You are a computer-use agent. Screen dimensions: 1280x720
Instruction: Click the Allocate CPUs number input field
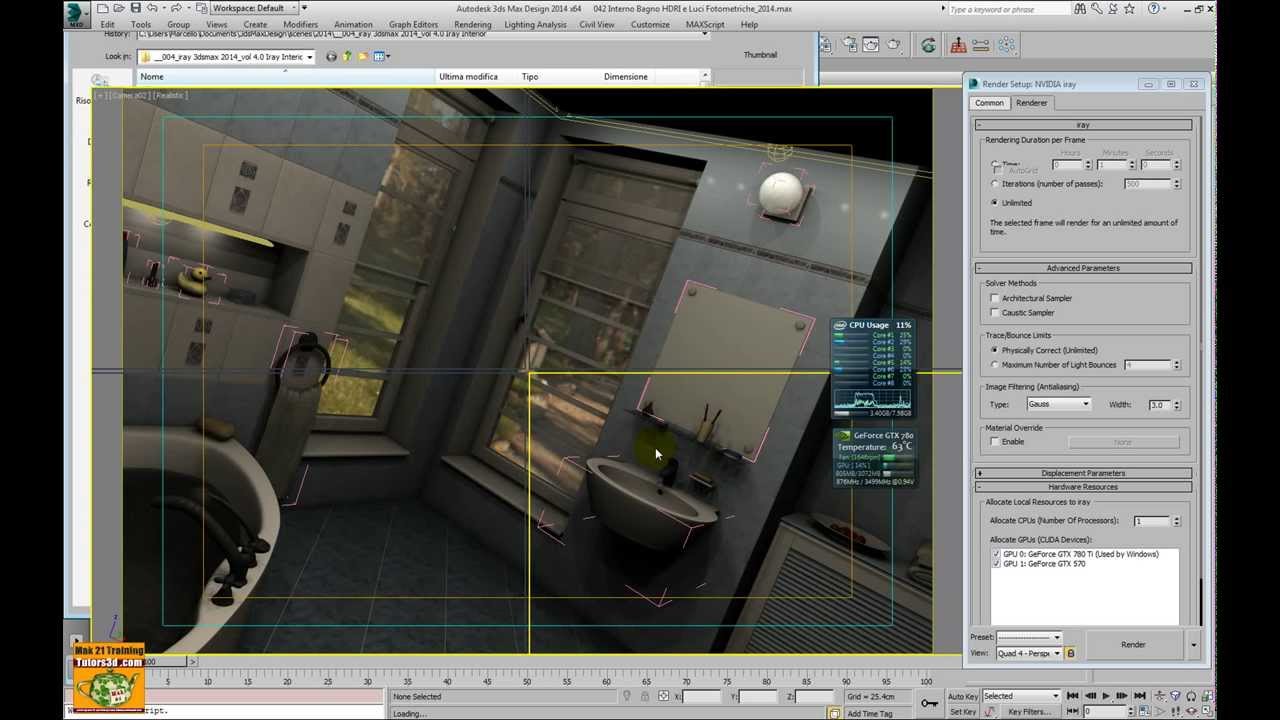click(x=1151, y=521)
